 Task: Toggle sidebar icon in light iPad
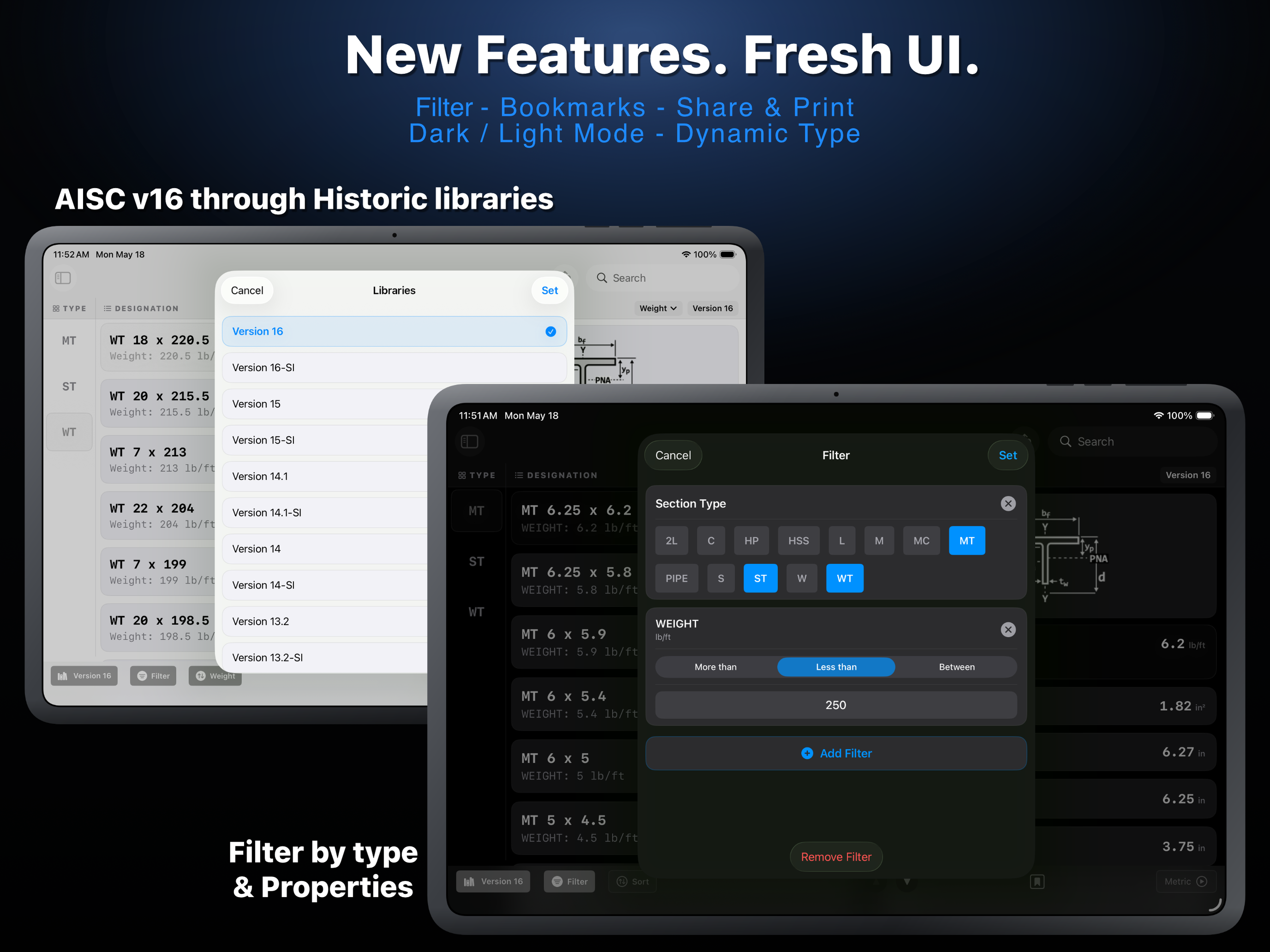(x=63, y=278)
